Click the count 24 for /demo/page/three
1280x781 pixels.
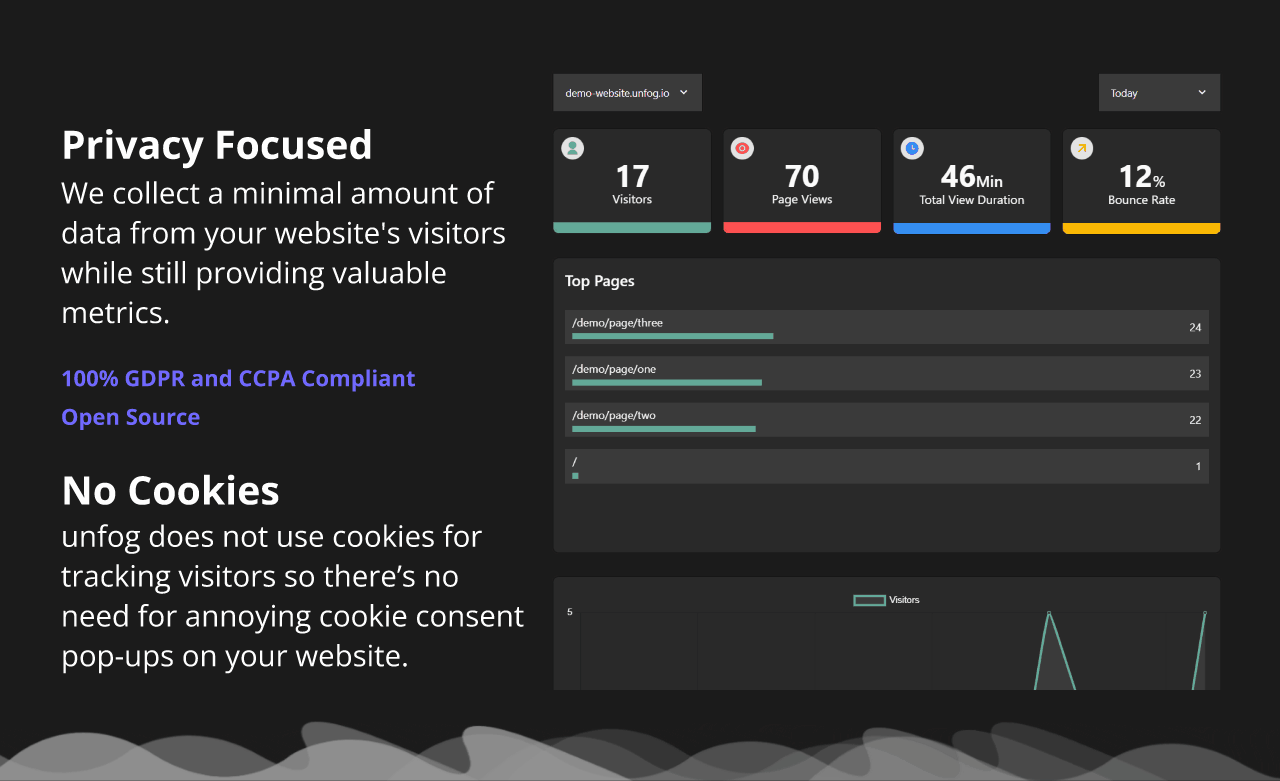click(1195, 328)
